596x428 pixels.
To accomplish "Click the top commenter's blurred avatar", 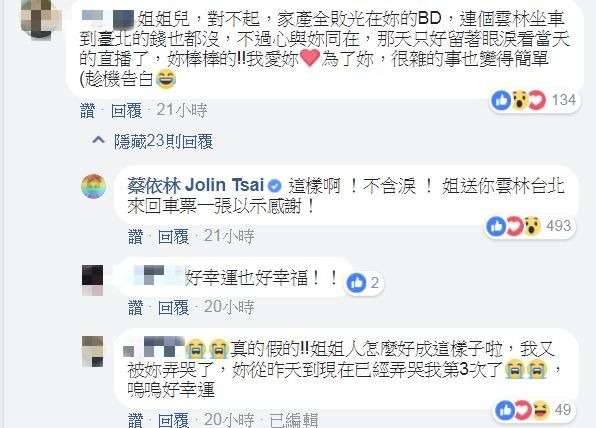I will [40, 18].
